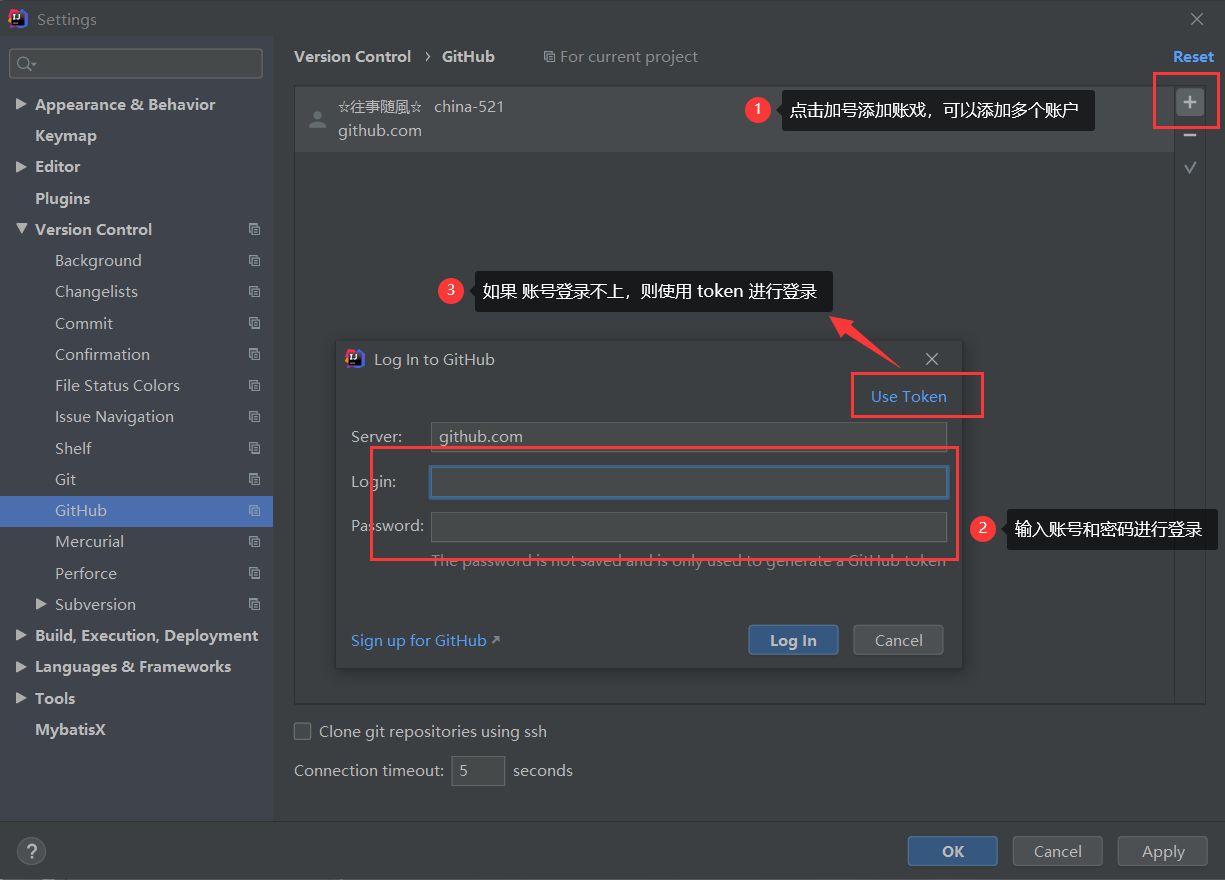
Task: Enable Clone git repositories using ssh
Action: pos(303,731)
